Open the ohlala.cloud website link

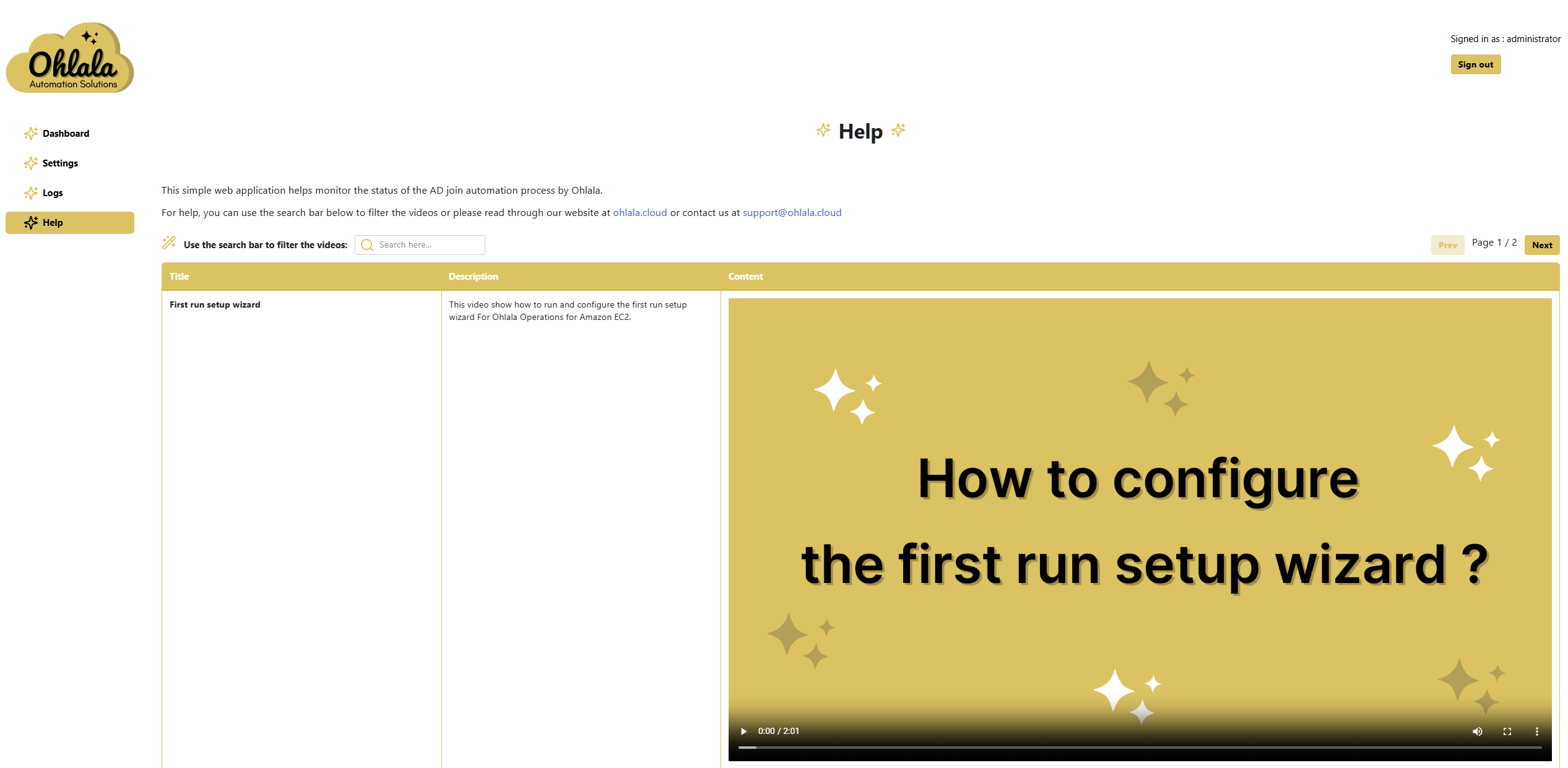pyautogui.click(x=639, y=213)
